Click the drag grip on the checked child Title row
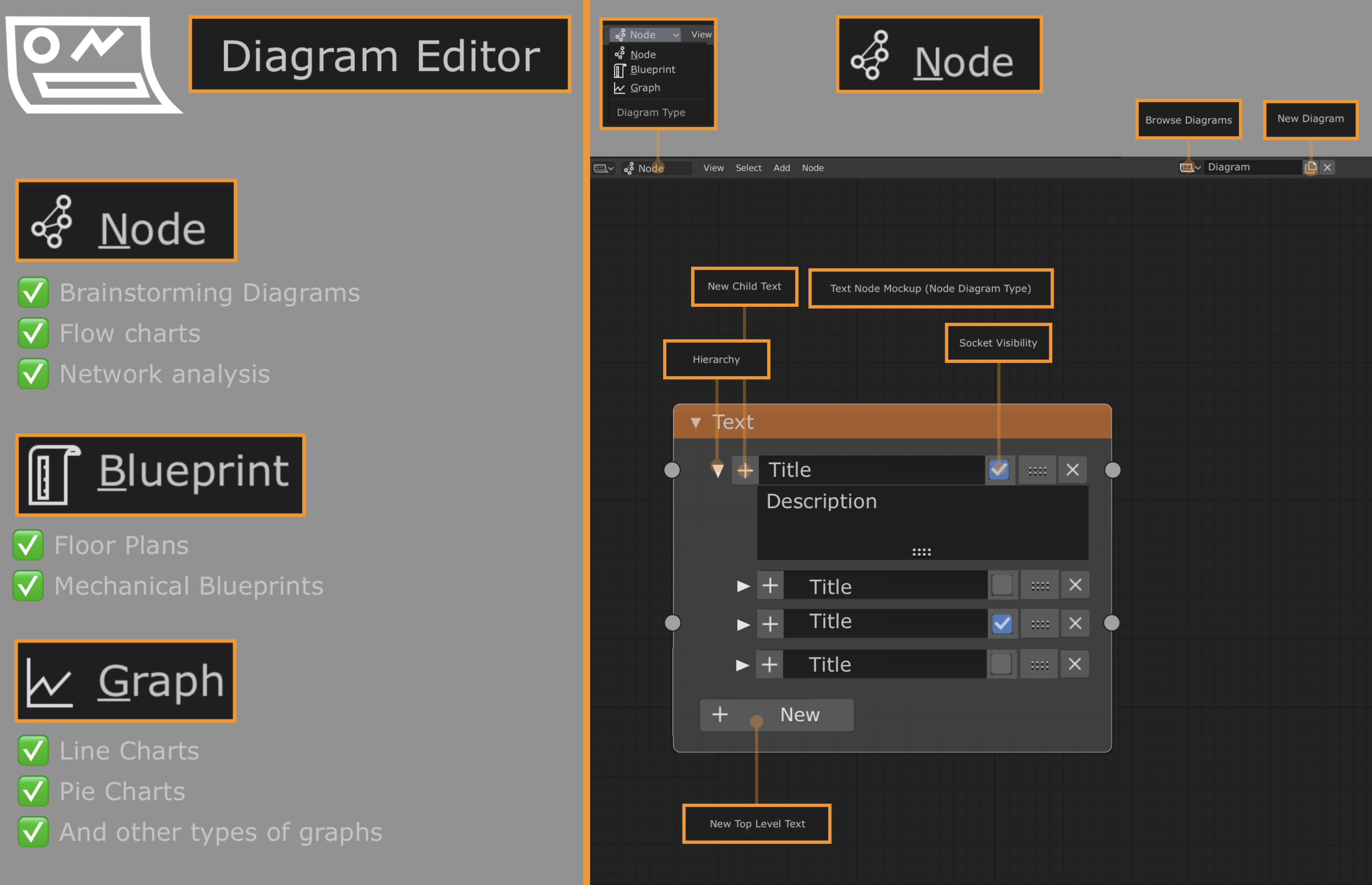This screenshot has height=885, width=1372. (x=1040, y=623)
